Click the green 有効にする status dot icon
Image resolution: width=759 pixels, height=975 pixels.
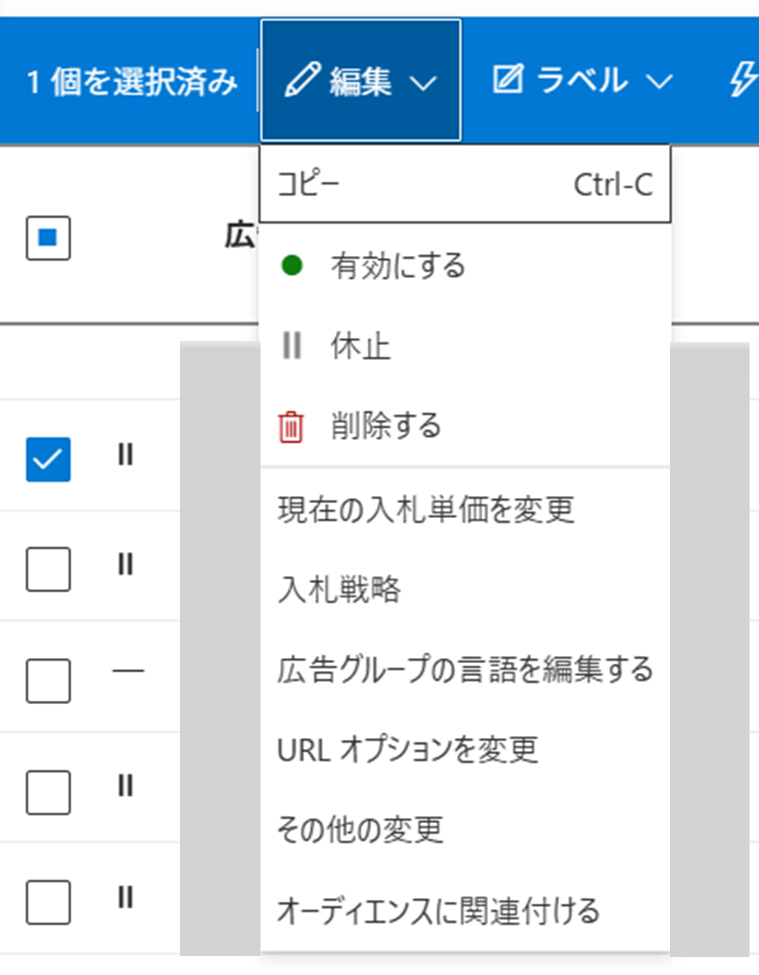tap(291, 267)
